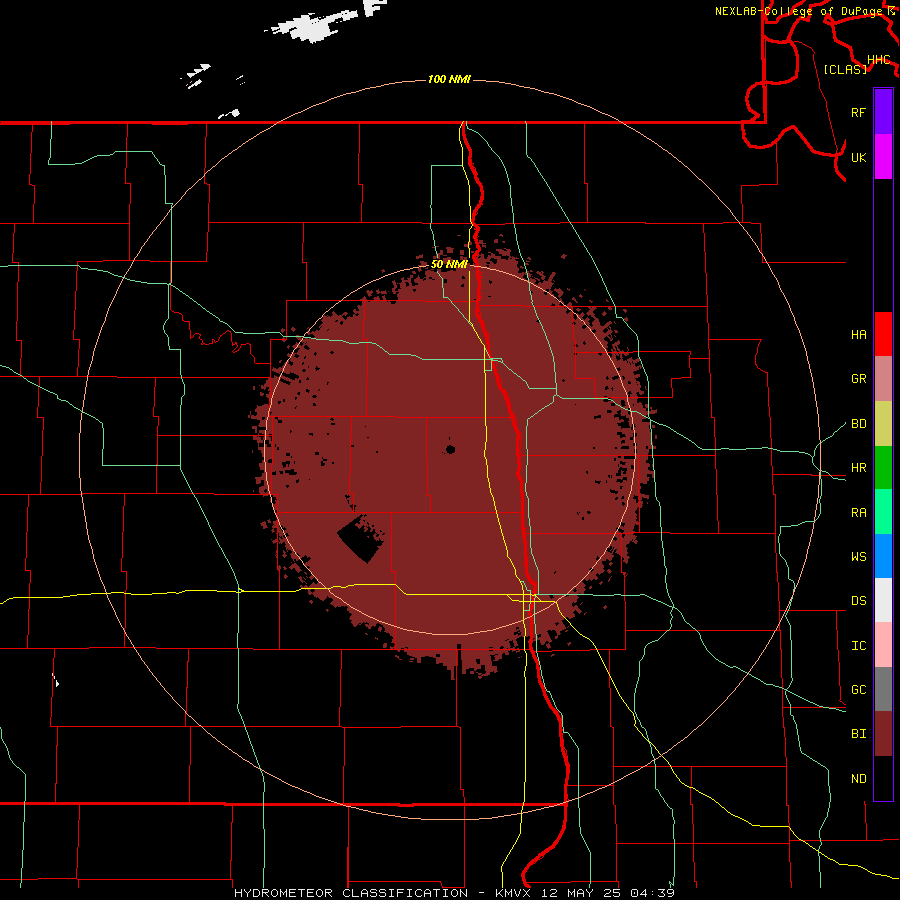The height and width of the screenshot is (900, 900).
Task: Click the GC gray legend swatch
Action: (883, 689)
